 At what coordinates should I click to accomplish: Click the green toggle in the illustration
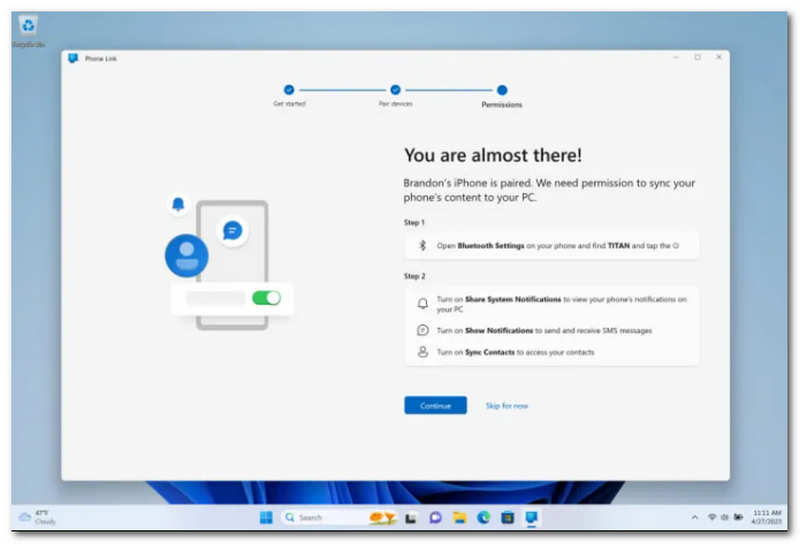[266, 298]
